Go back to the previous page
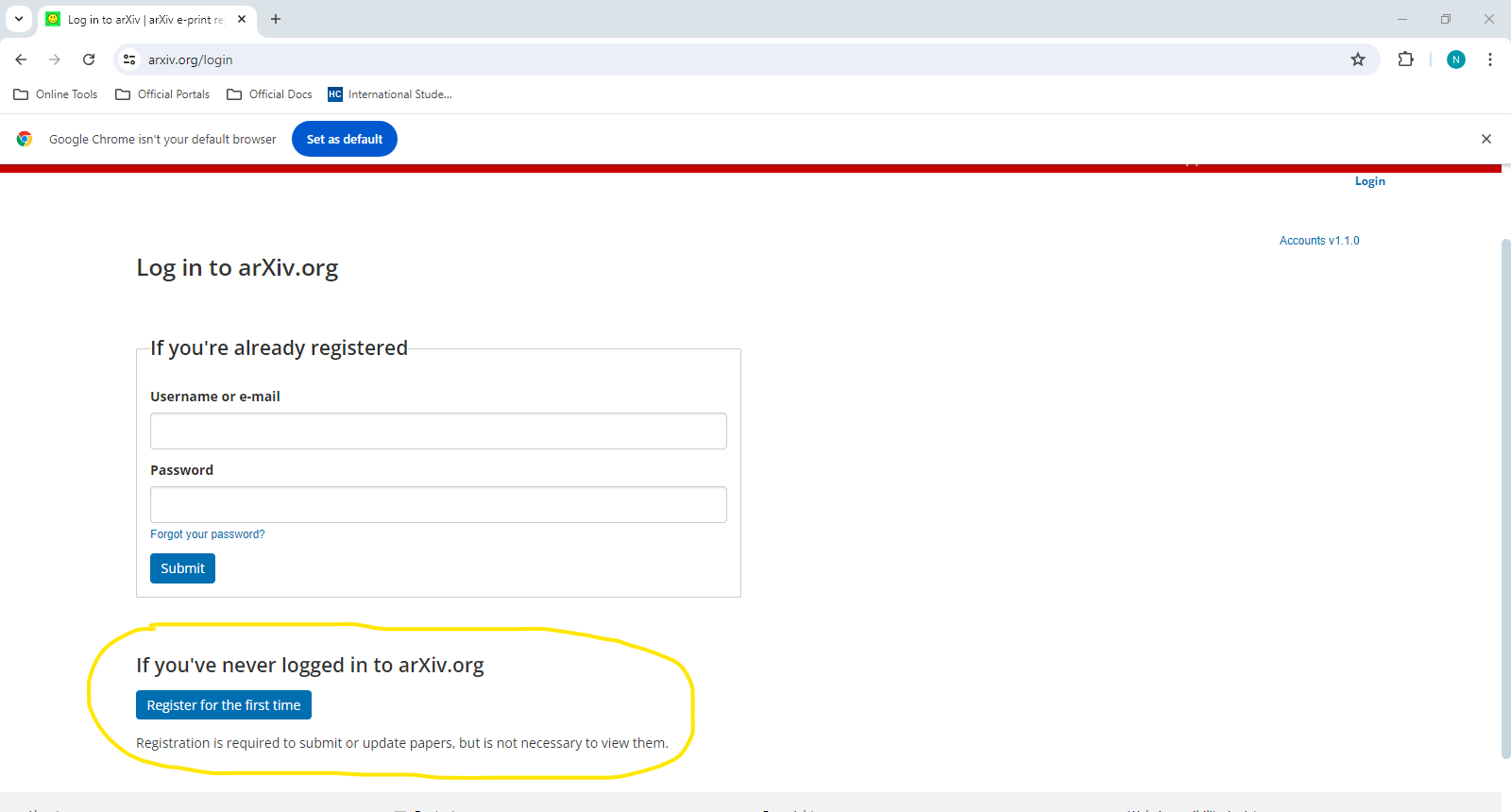Screen dimensions: 1511x812 click(x=21, y=59)
